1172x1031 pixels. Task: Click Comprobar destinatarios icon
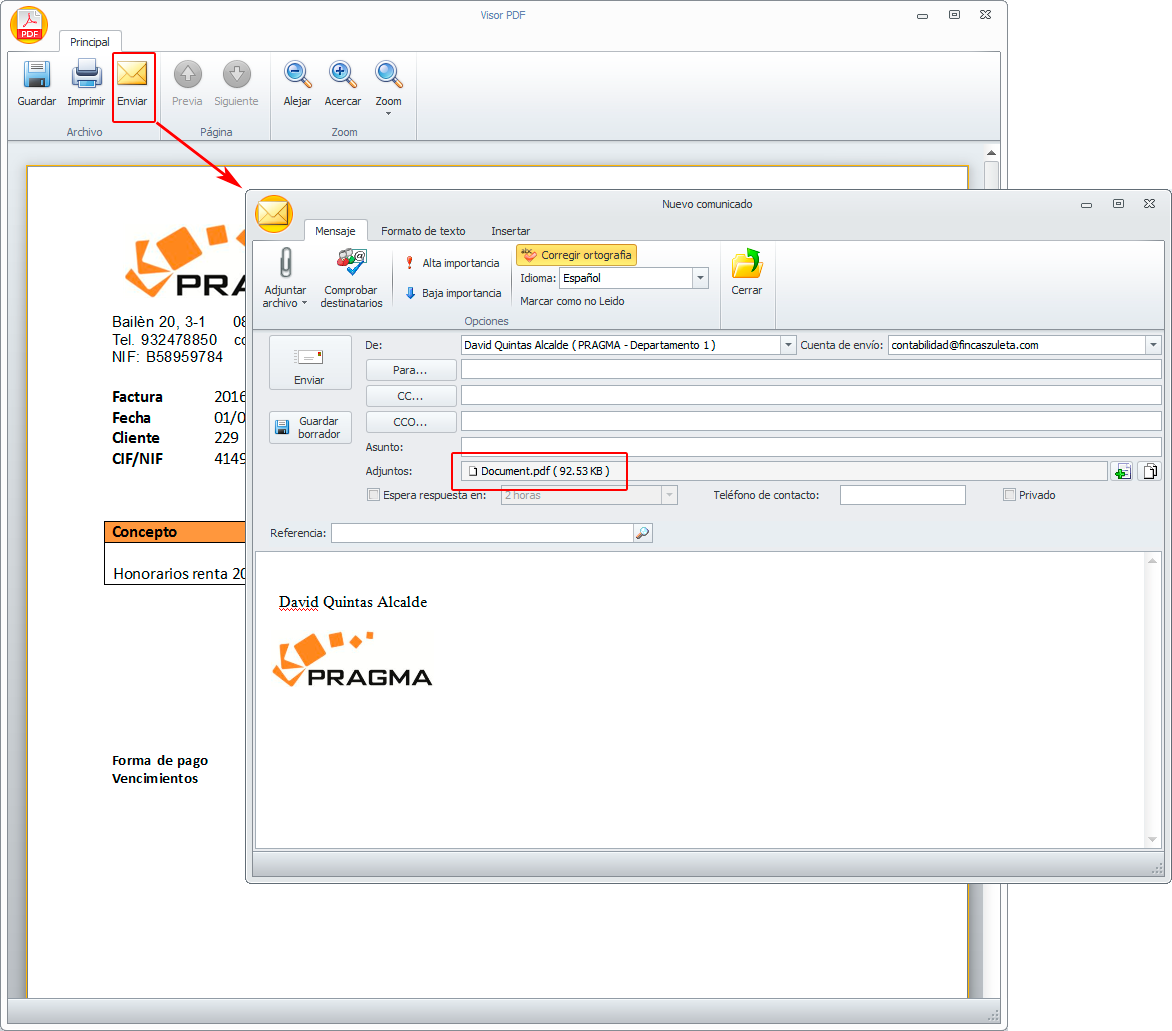pyautogui.click(x=351, y=262)
